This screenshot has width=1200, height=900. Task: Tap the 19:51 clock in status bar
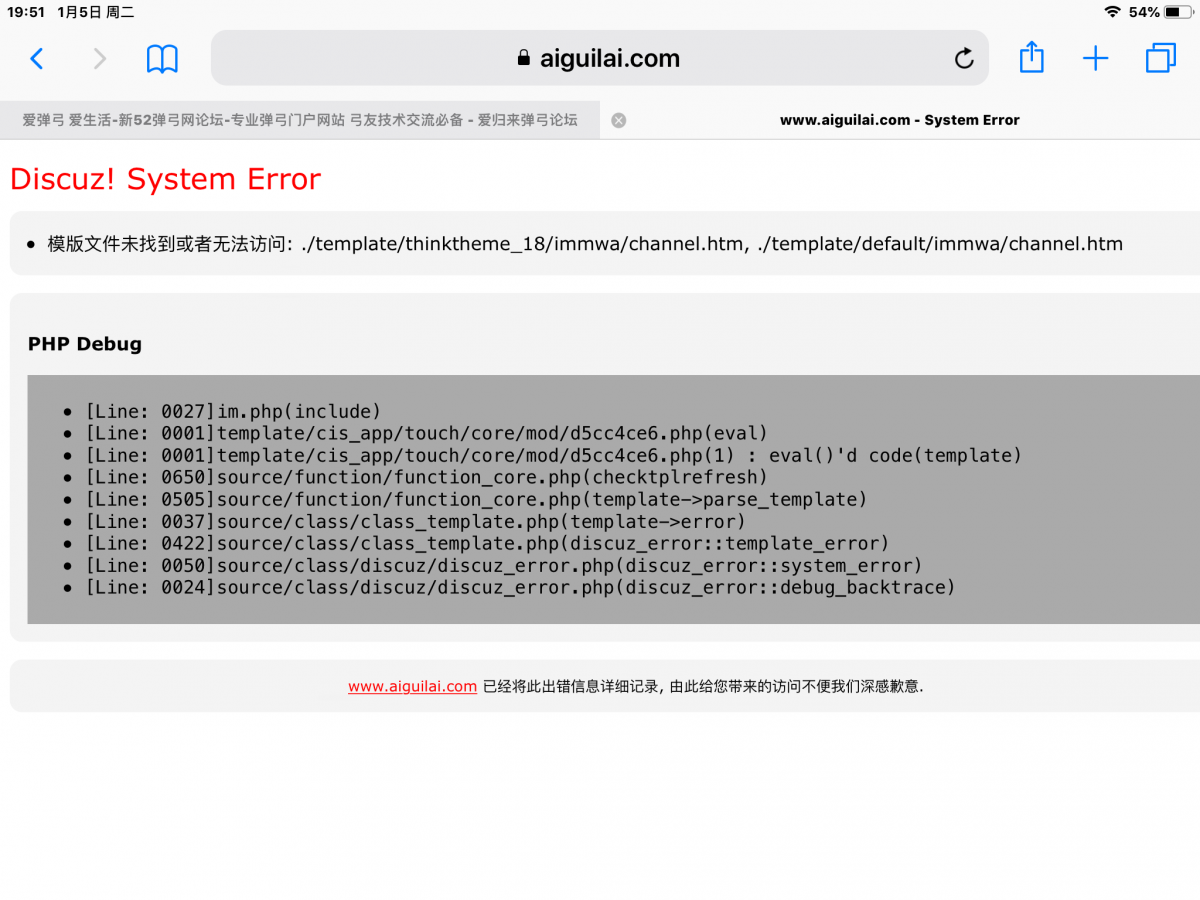26,12
